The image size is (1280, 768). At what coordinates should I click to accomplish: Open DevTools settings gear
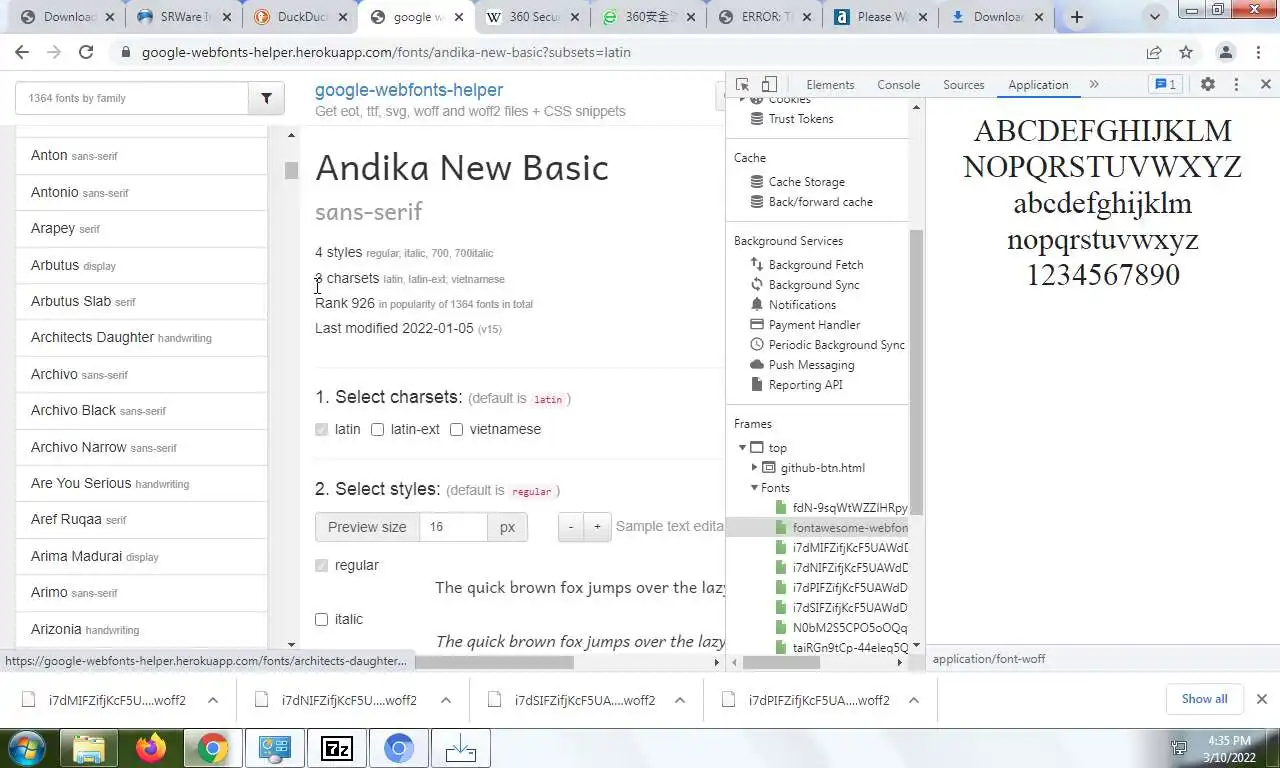click(x=1208, y=85)
